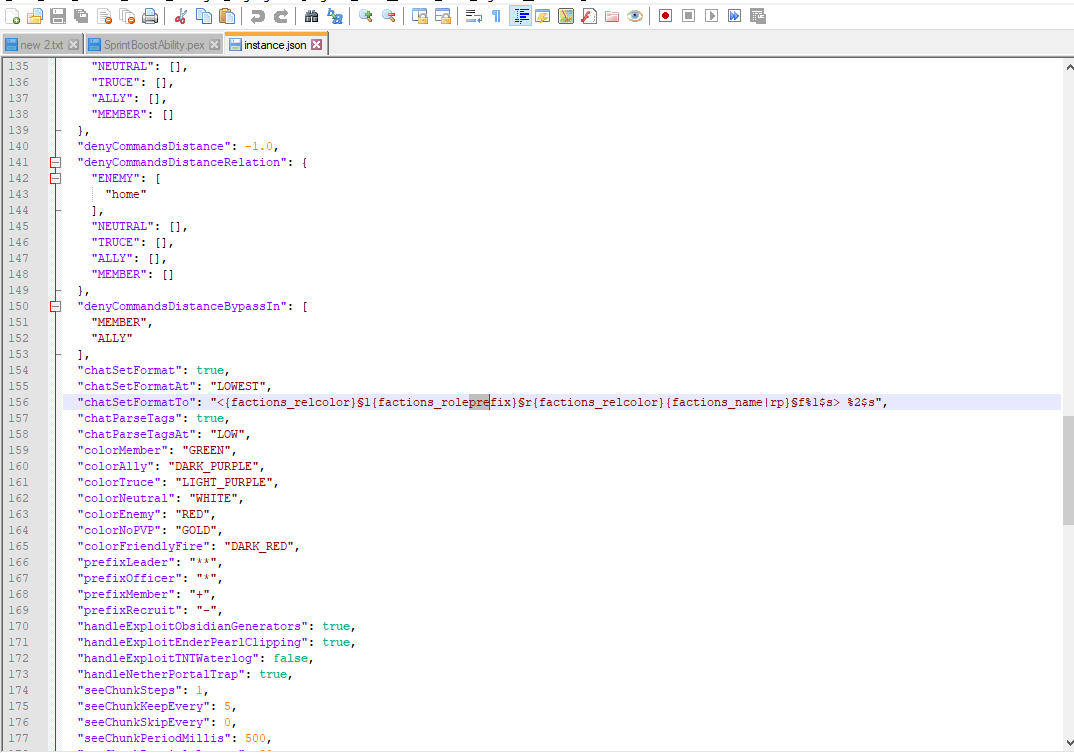Play back the recorded macro
Screen dimensions: 1074x753
(712, 16)
